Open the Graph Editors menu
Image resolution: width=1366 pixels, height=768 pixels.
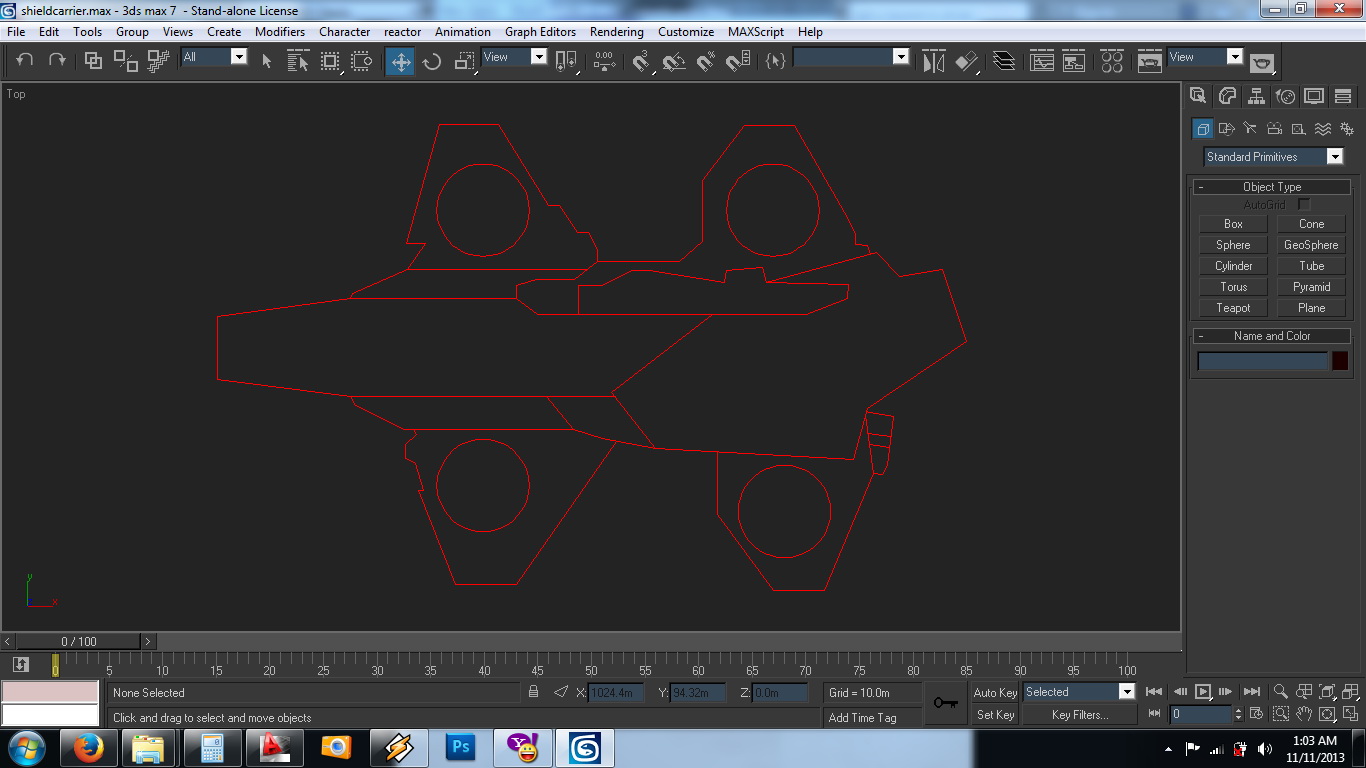tap(540, 32)
